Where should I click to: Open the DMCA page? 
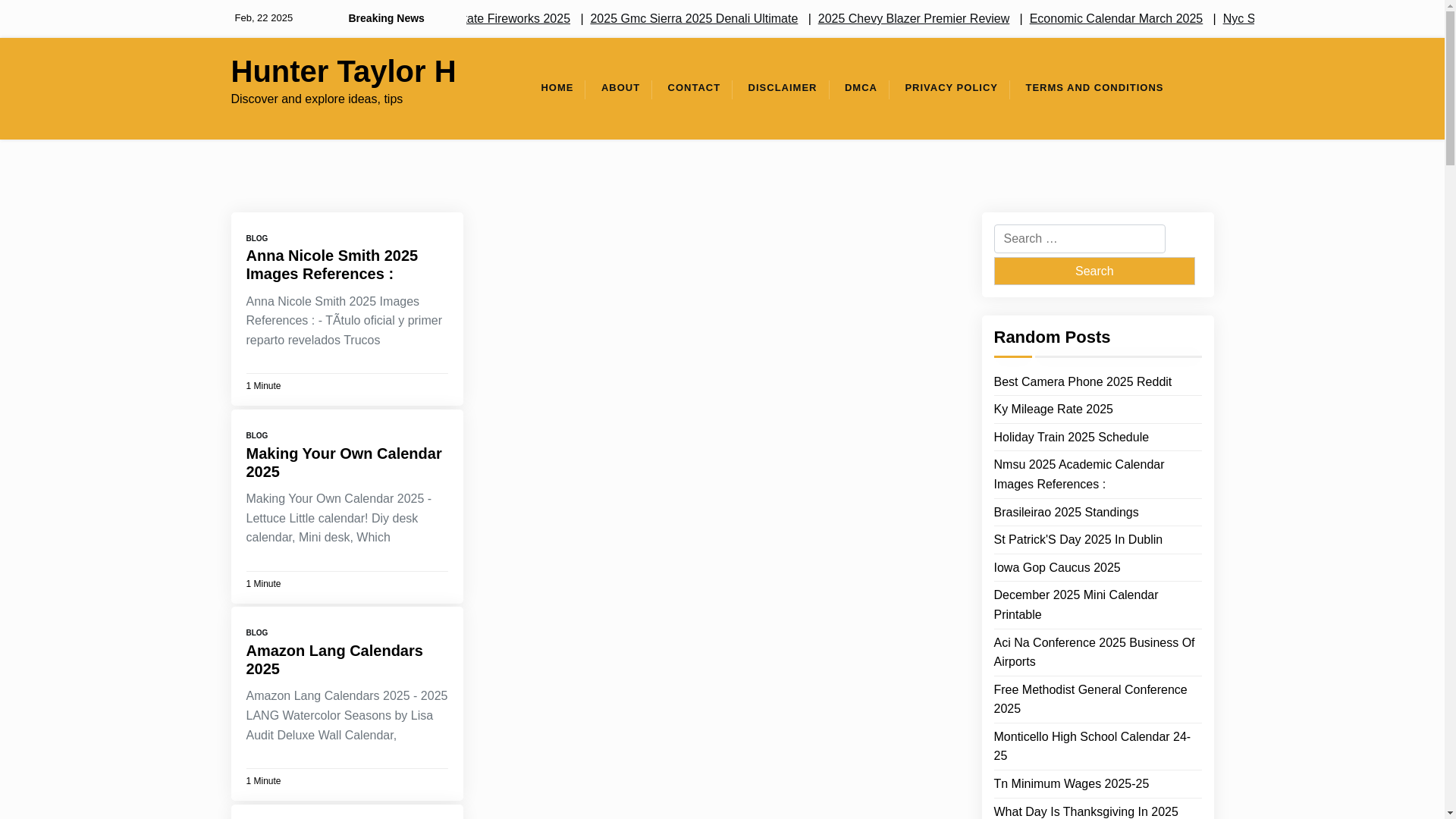(861, 88)
